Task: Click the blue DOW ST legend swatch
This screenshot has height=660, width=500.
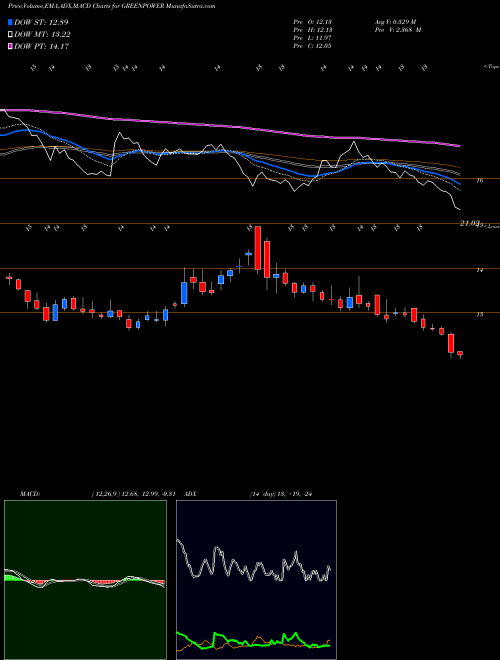Action: (x=10, y=22)
